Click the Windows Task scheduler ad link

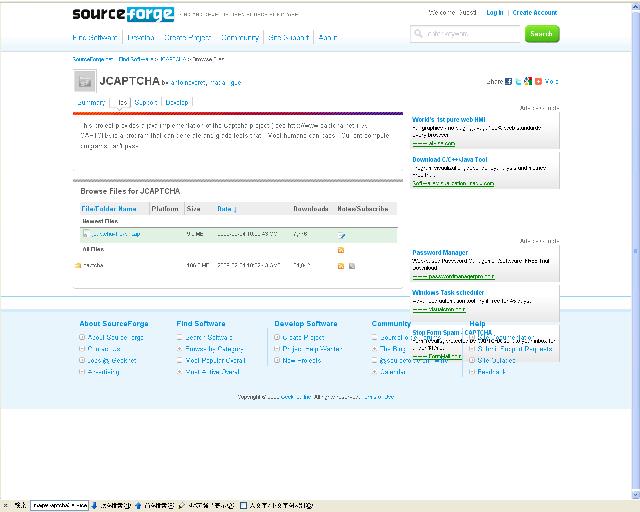(448, 292)
